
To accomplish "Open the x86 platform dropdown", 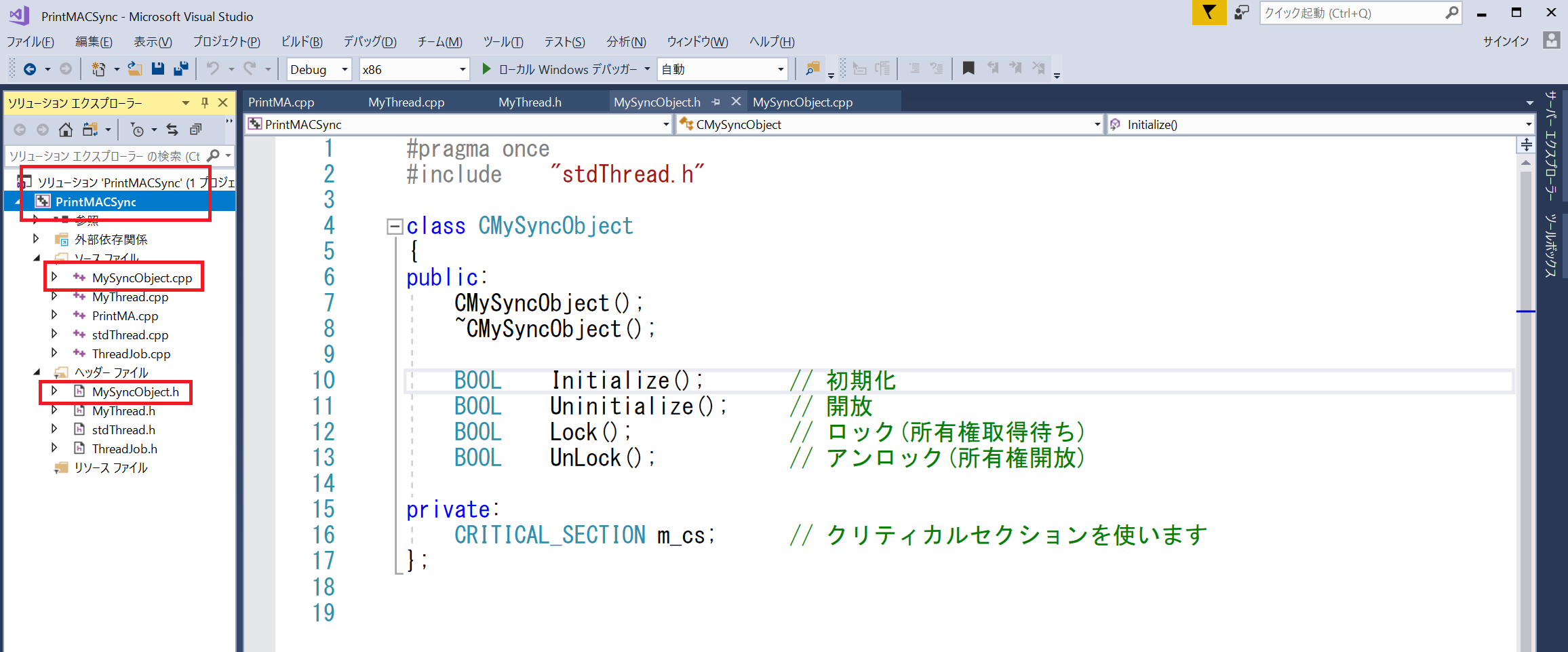I will coord(414,69).
